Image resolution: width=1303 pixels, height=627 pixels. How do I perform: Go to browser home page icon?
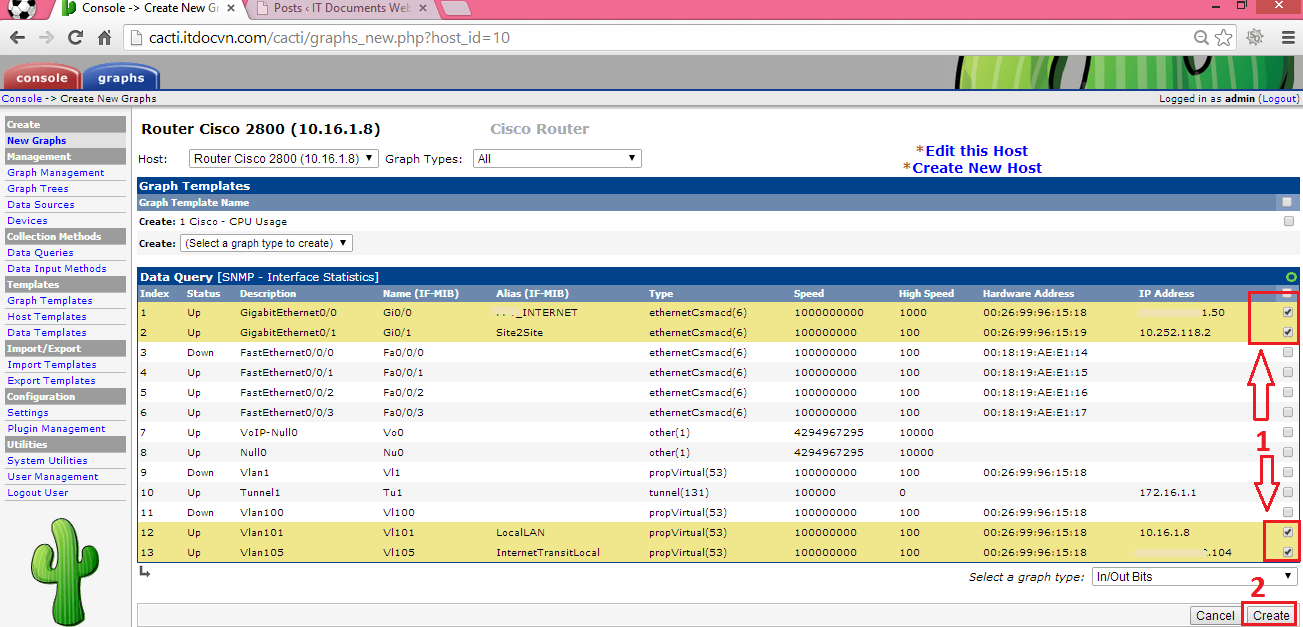pos(104,38)
